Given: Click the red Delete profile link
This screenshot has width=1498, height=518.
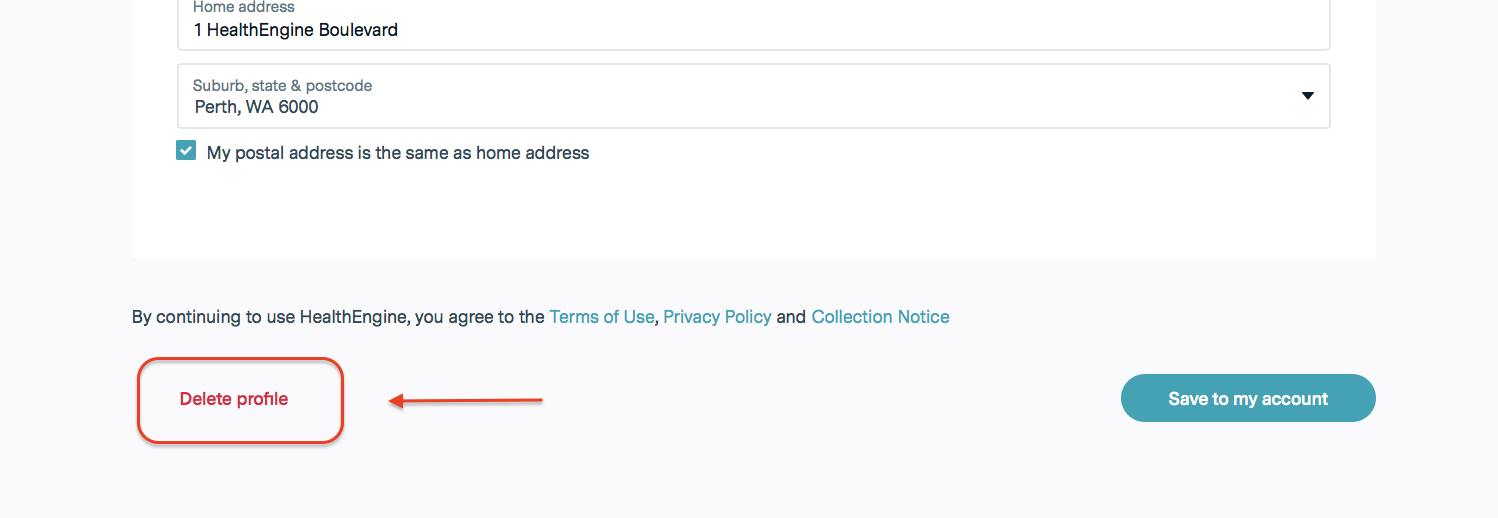Looking at the screenshot, I should coord(234,399).
